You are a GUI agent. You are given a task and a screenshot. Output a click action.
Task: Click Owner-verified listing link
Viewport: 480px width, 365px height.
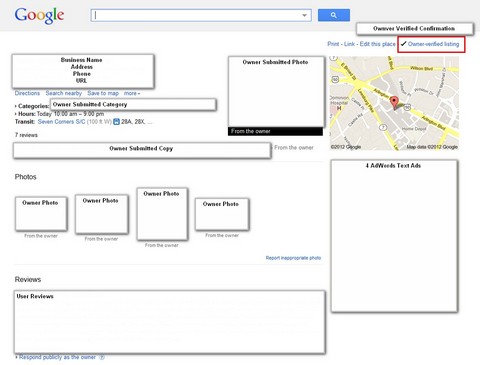click(x=433, y=44)
